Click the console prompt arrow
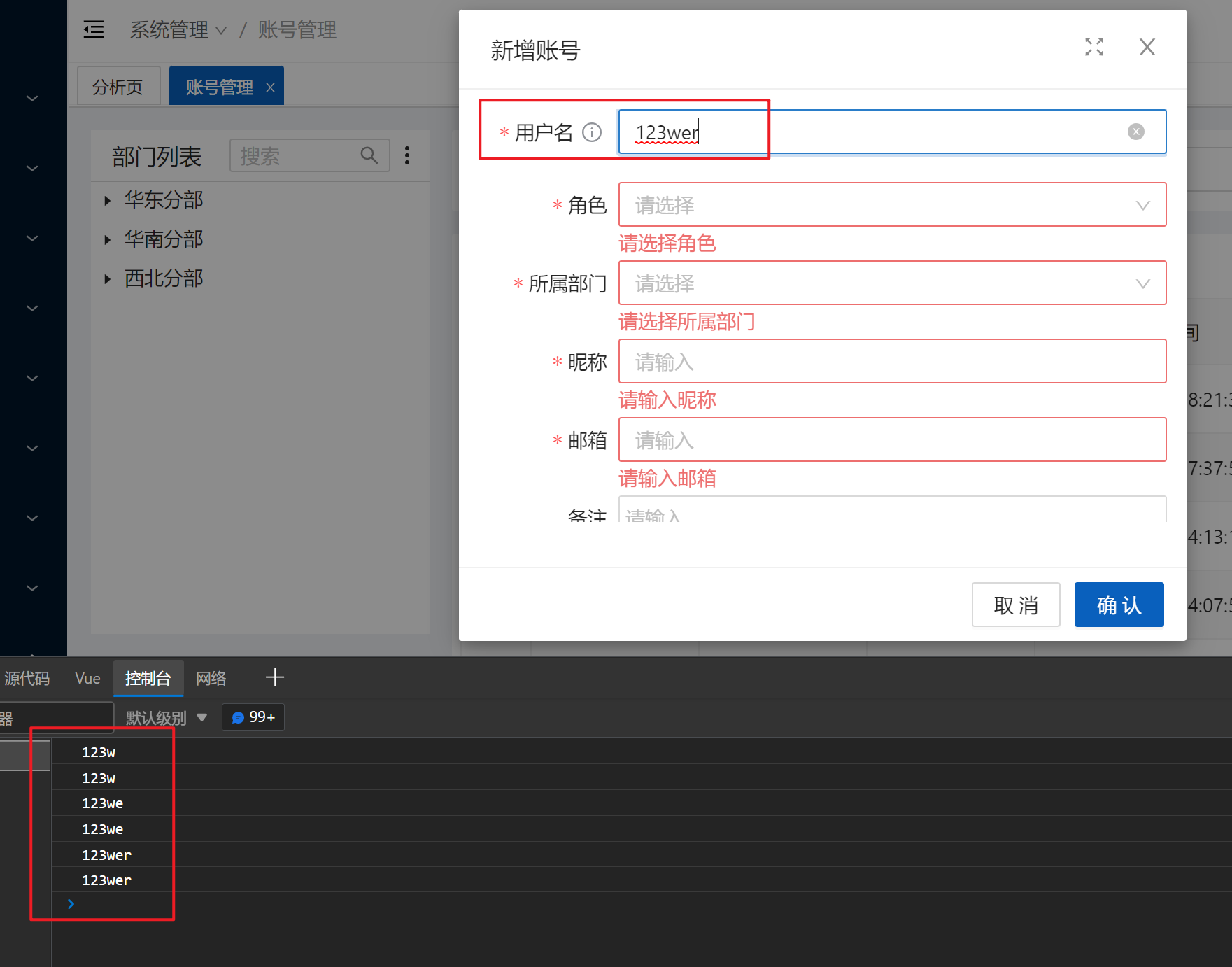The image size is (1232, 967). point(70,903)
